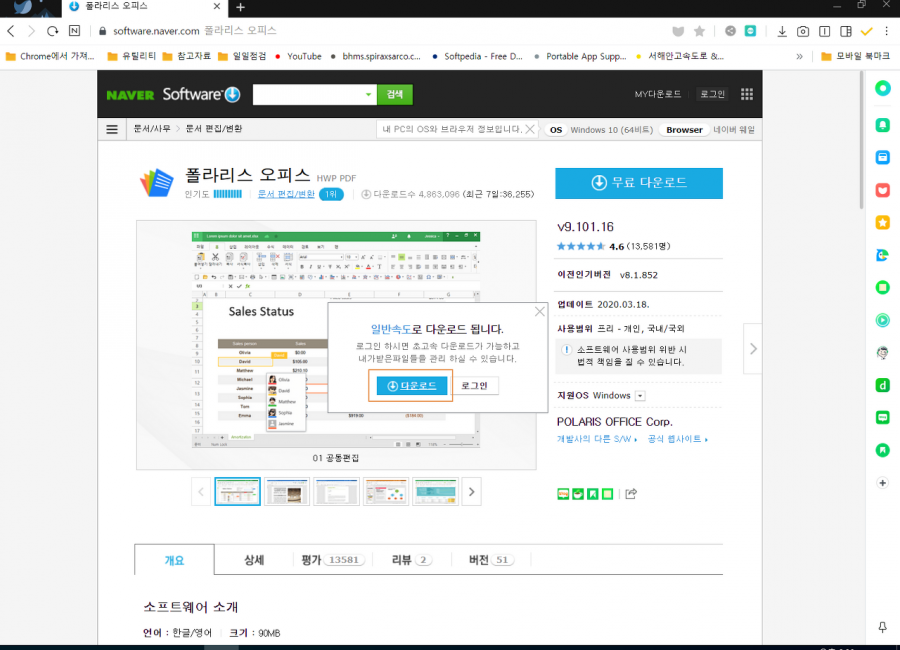This screenshot has width=900, height=650.
Task: Open the green bell notification sidebar icon
Action: (883, 125)
